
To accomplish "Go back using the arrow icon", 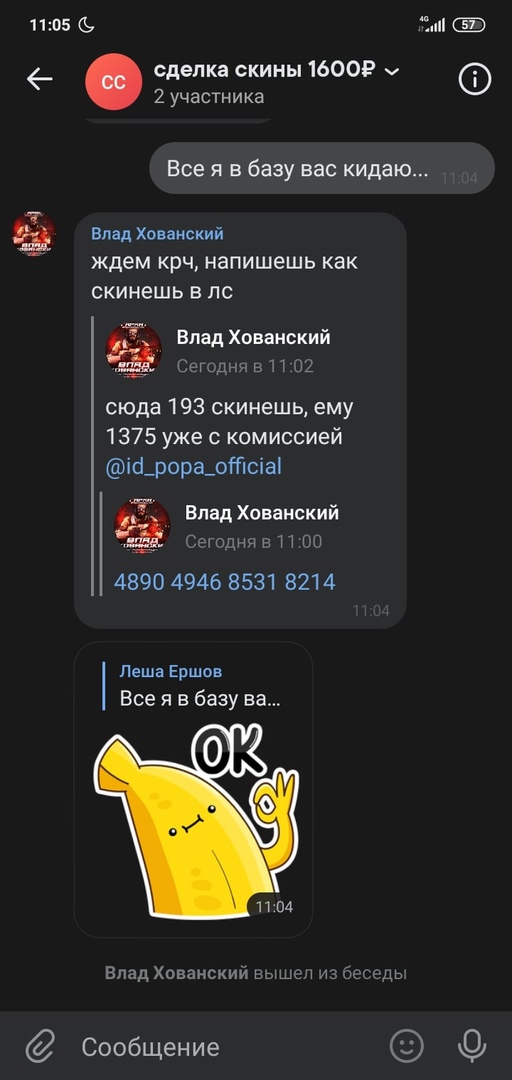I will [40, 80].
